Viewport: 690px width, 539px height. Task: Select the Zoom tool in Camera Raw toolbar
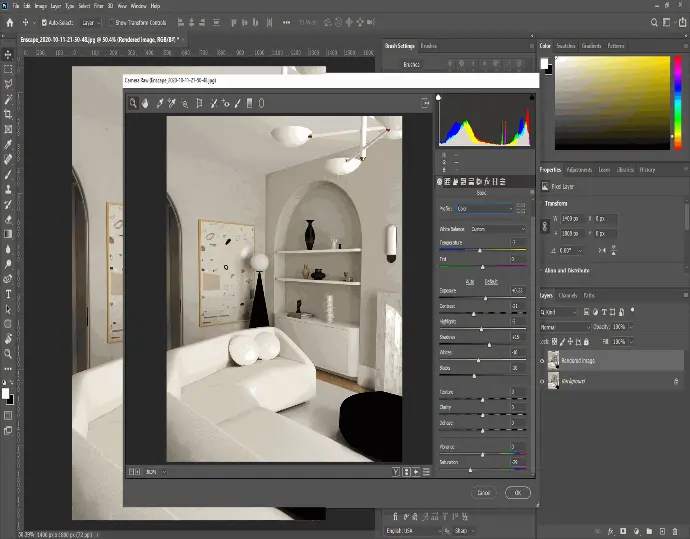(132, 102)
